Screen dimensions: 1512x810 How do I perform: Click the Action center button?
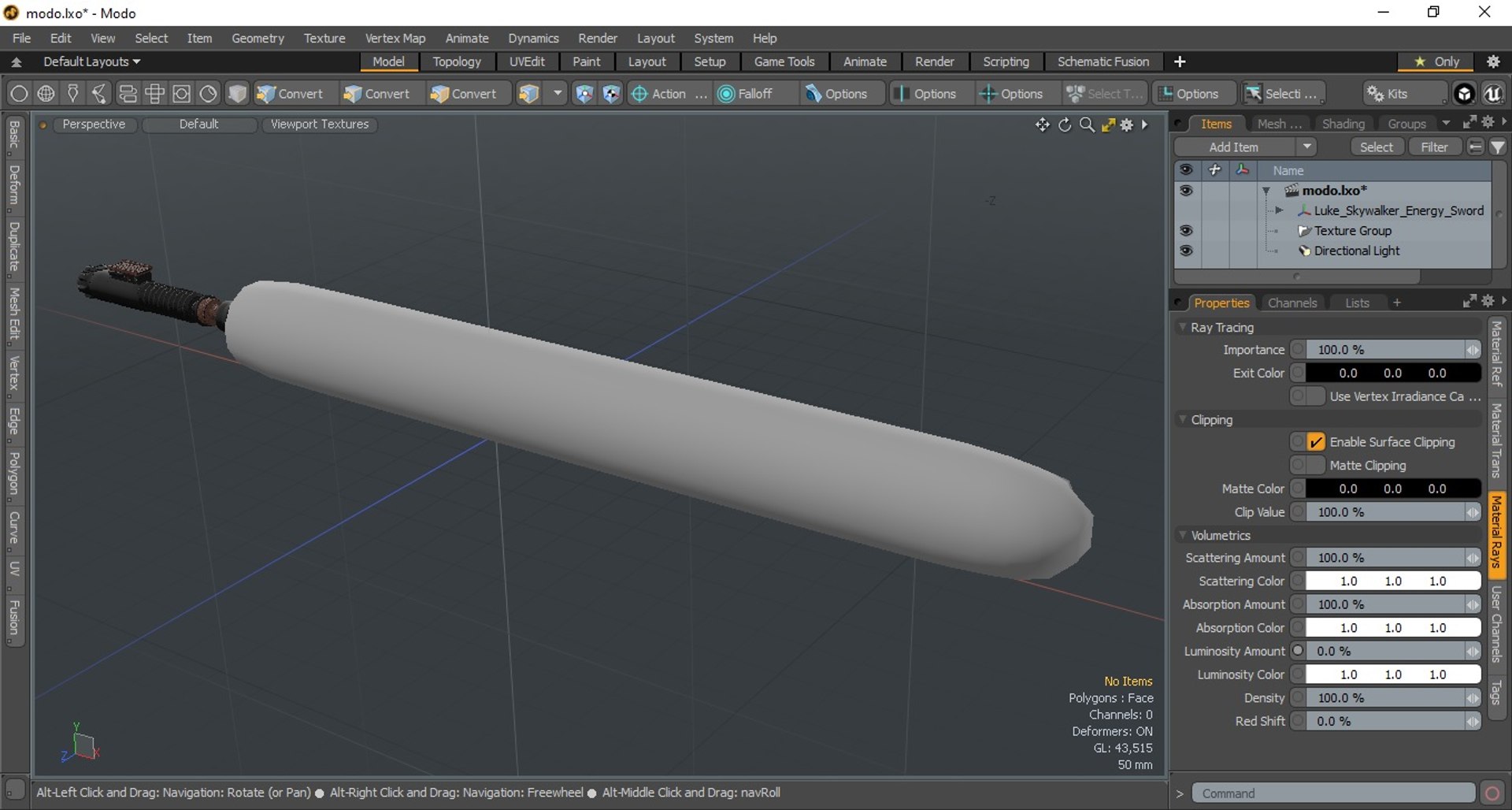pyautogui.click(x=669, y=94)
